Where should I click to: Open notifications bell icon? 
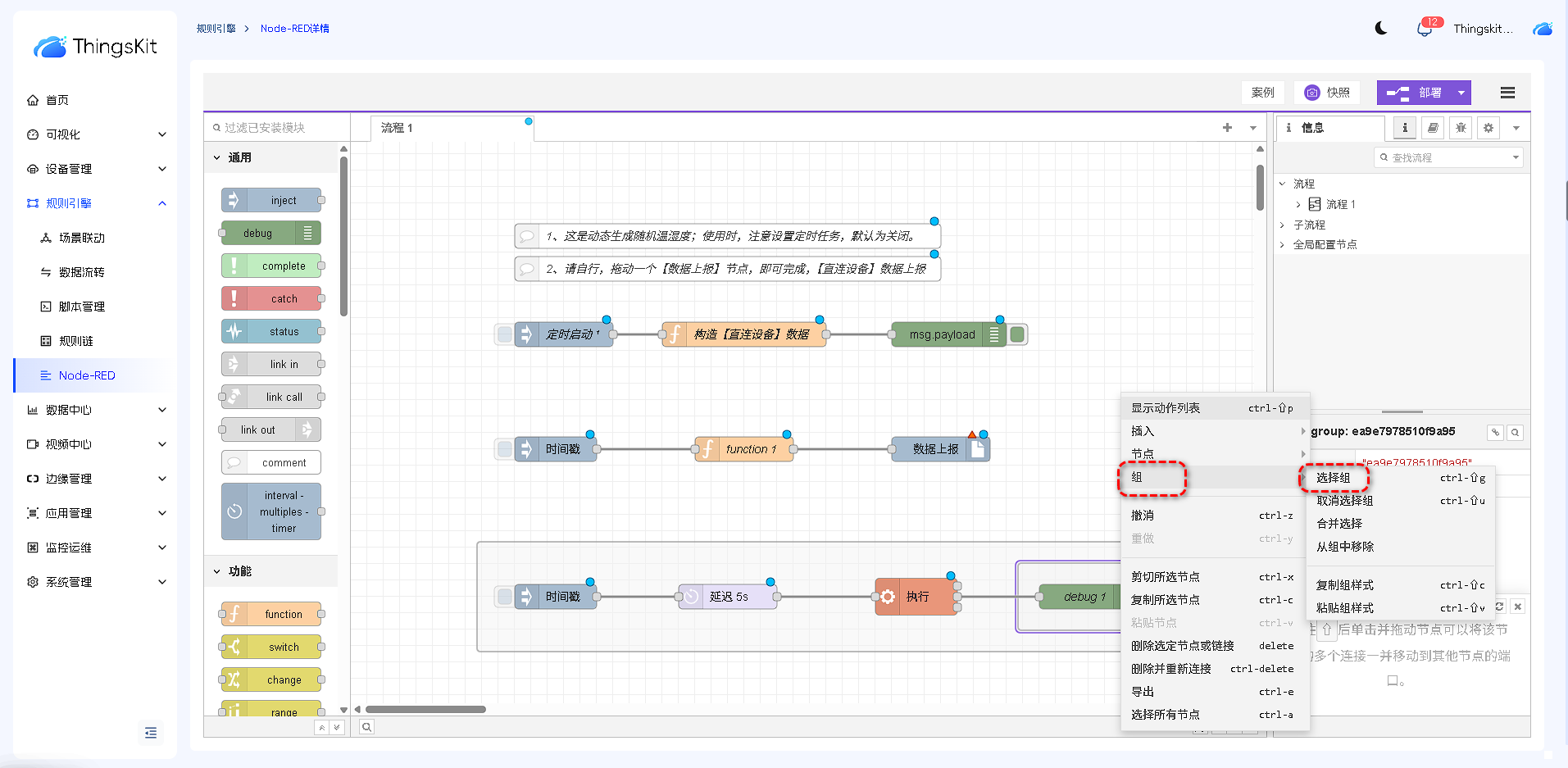[1425, 30]
